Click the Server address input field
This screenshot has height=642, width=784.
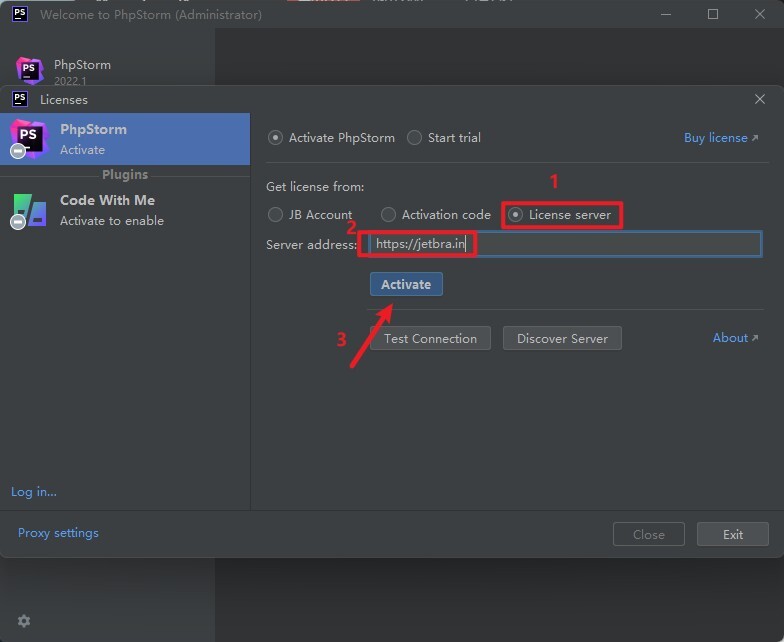click(565, 244)
